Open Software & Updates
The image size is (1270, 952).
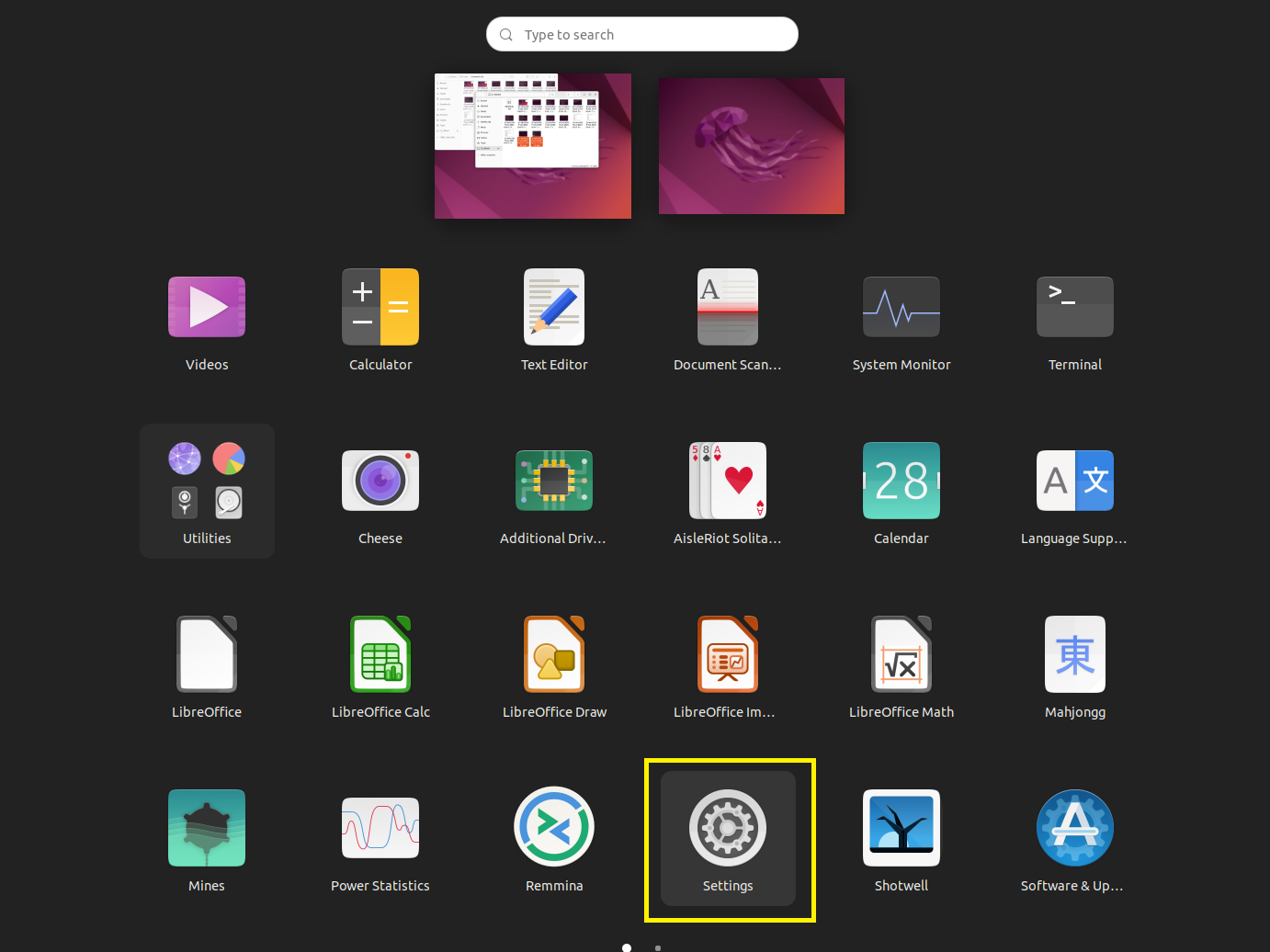[1075, 828]
